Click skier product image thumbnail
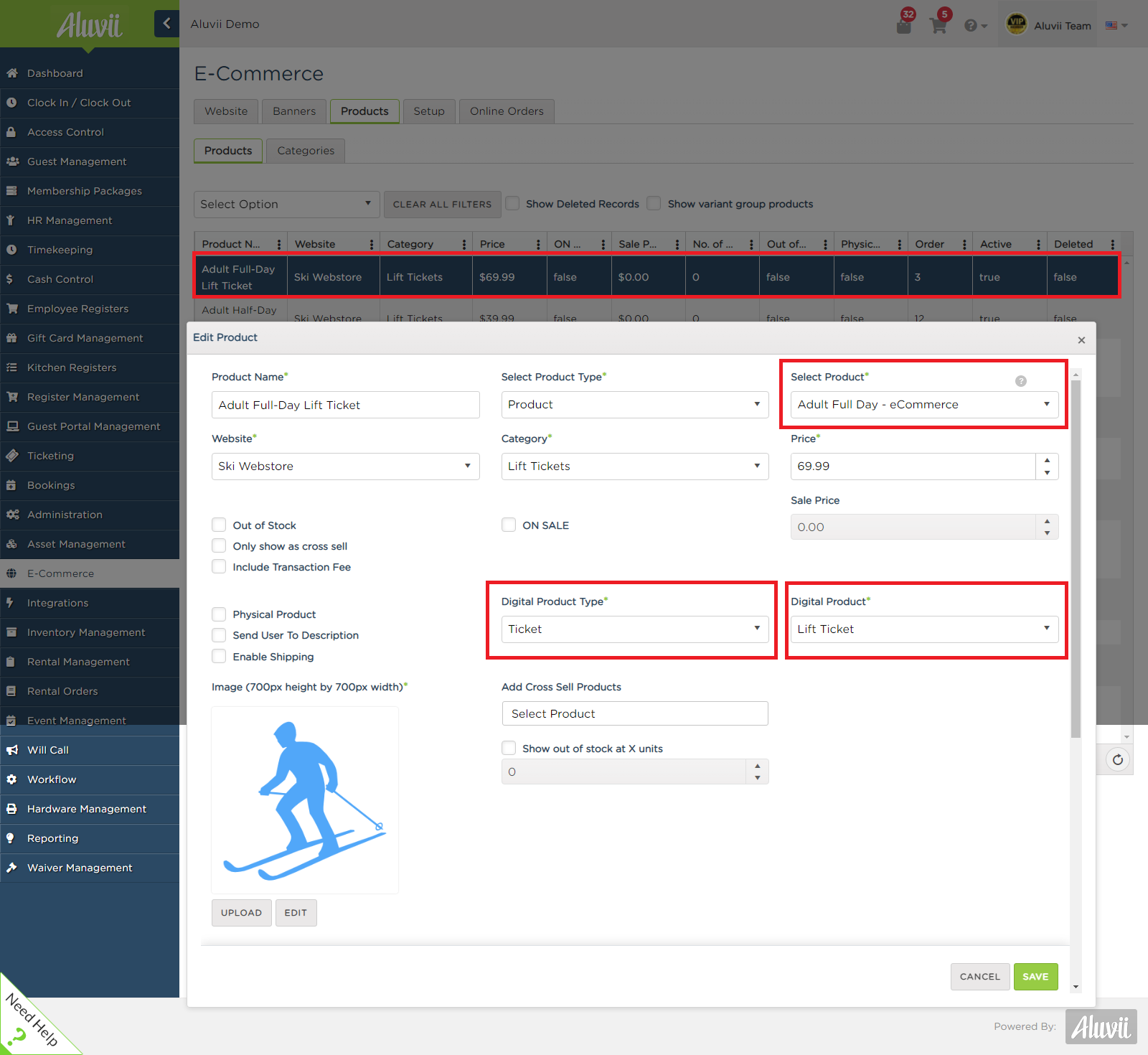The width and height of the screenshot is (1148, 1055). [x=305, y=800]
